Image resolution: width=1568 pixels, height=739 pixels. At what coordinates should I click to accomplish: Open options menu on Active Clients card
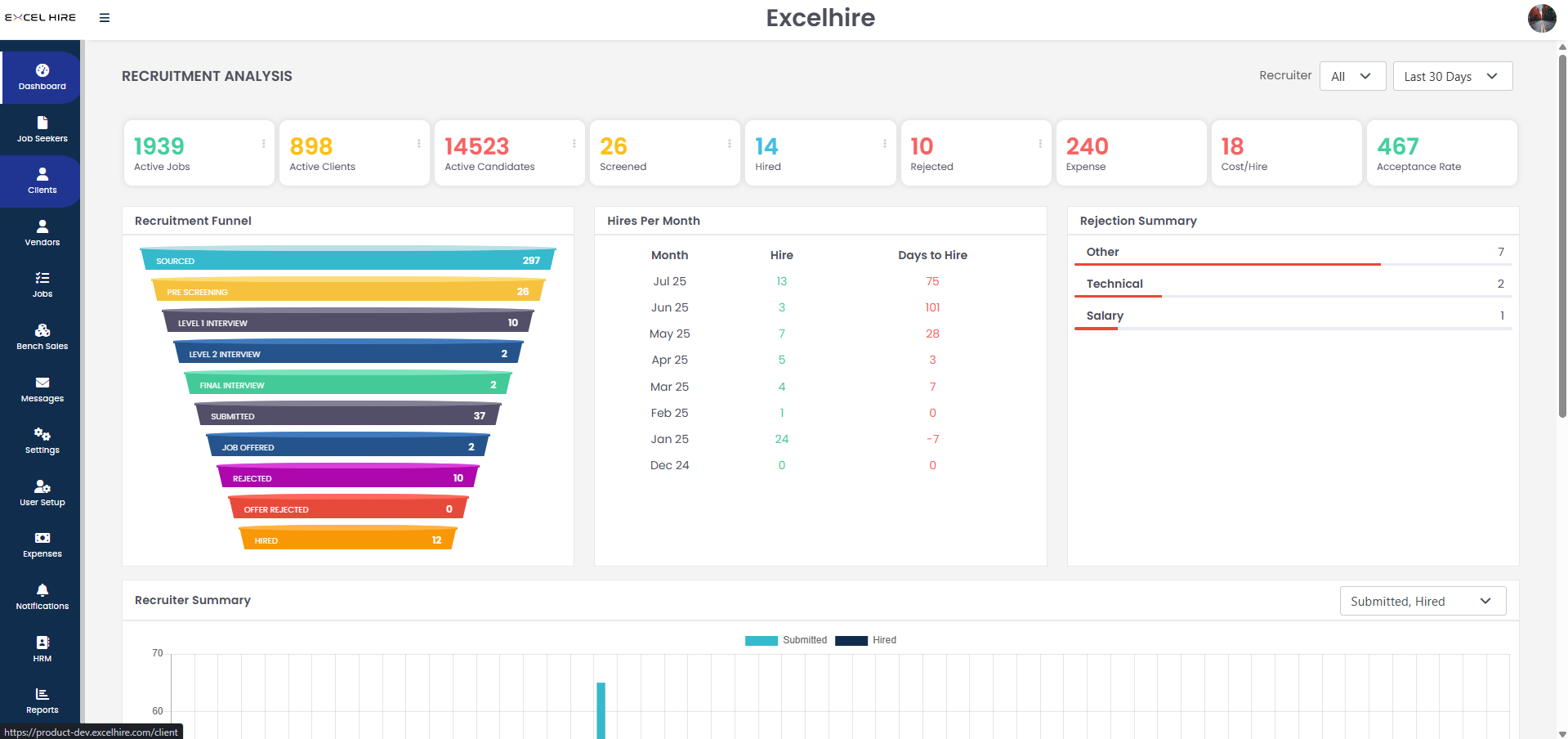419,144
